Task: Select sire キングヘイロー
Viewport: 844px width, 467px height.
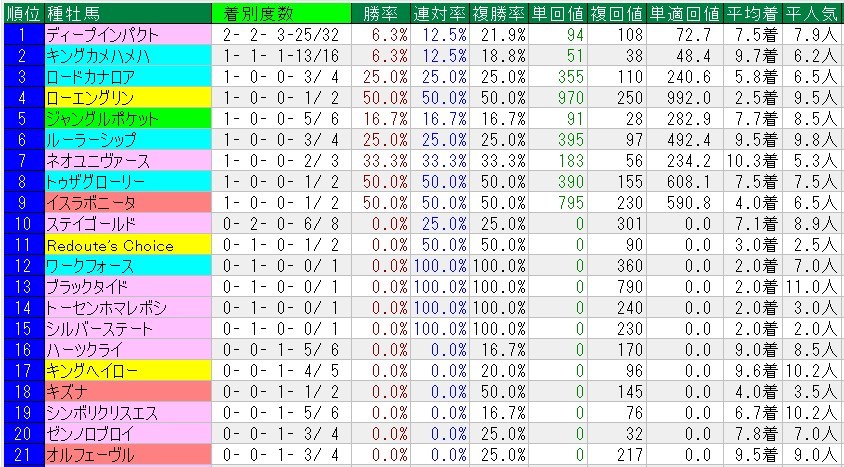Action: 128,371
